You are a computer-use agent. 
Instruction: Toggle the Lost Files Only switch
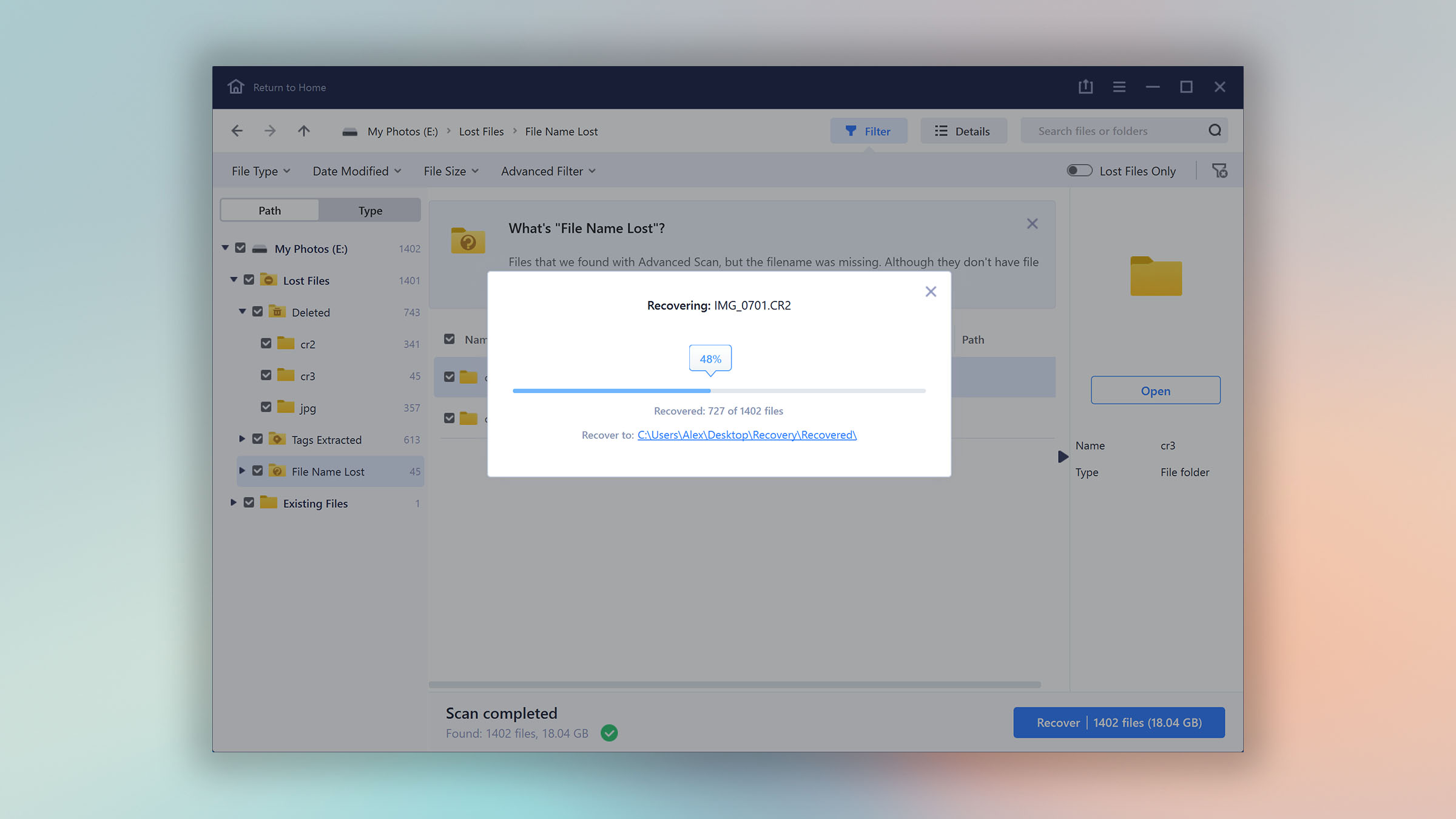click(1079, 170)
